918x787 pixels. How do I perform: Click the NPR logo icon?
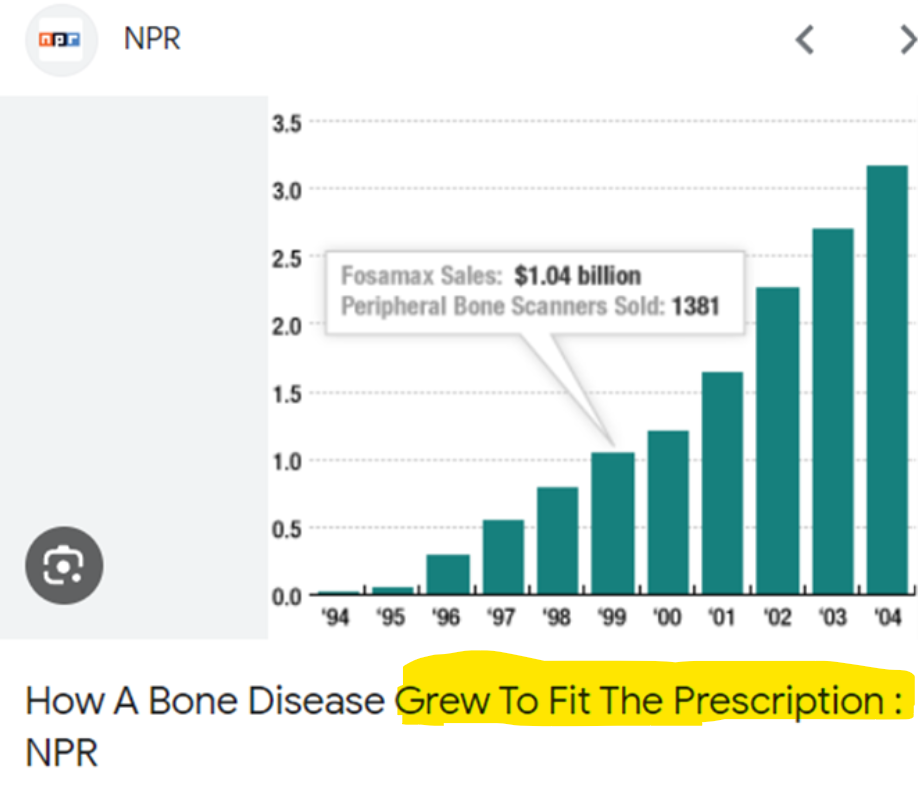pos(61,41)
